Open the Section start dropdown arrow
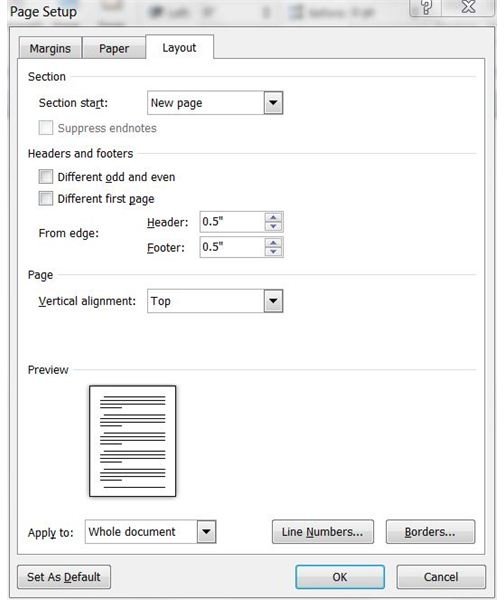The image size is (504, 600). (273, 103)
